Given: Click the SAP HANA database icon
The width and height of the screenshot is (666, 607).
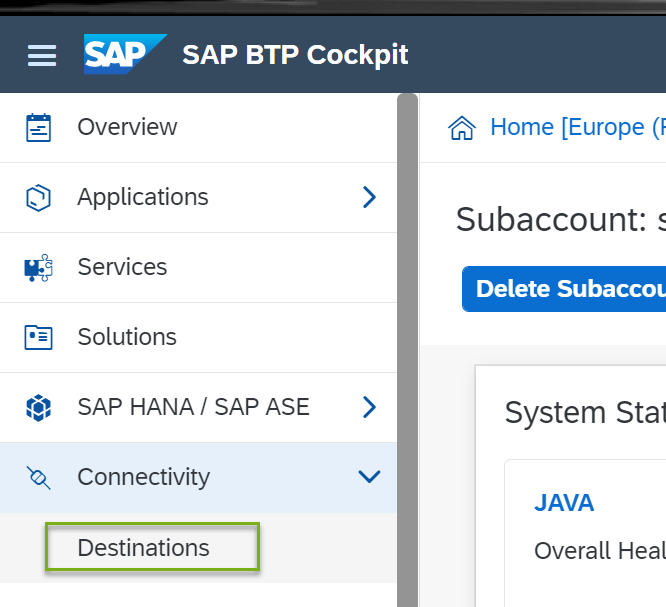Looking at the screenshot, I should pos(38,408).
